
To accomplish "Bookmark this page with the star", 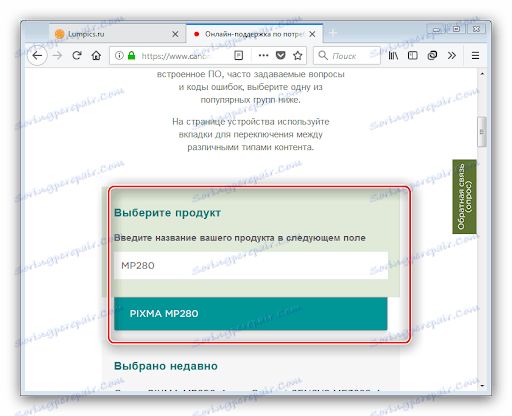I will [x=298, y=55].
